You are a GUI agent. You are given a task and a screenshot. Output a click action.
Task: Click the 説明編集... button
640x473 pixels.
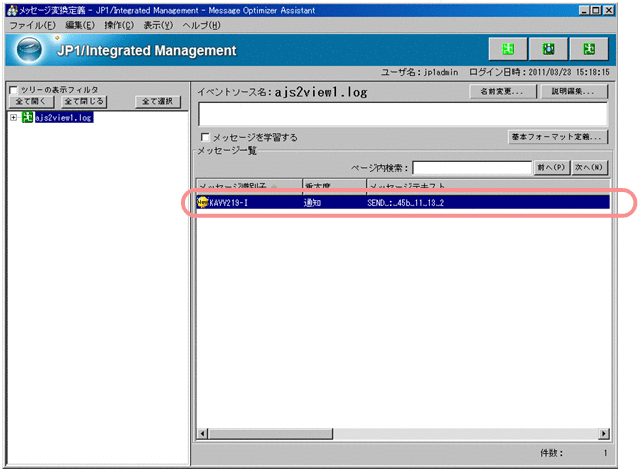[x=573, y=91]
